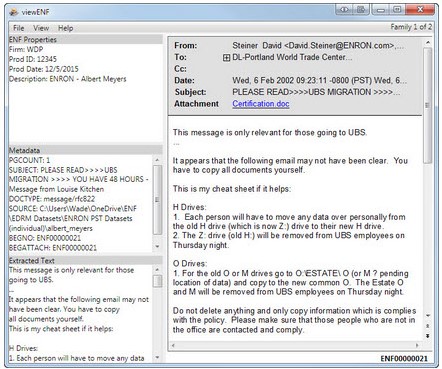Viewport: 442px width, 369px height.
Task: Click email viewer vertical scroll-down arrow
Action: (x=428, y=315)
